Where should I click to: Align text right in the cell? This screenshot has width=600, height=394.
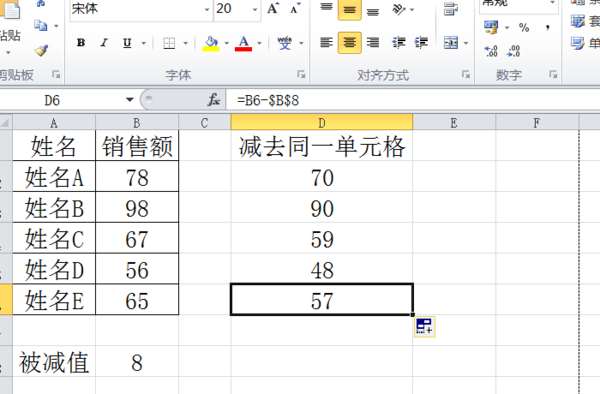[x=373, y=42]
